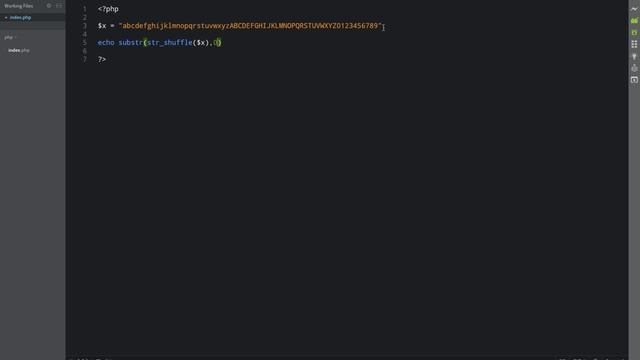Image resolution: width=640 pixels, height=360 pixels.
Task: Click the <?php opening tag
Action: coord(108,9)
